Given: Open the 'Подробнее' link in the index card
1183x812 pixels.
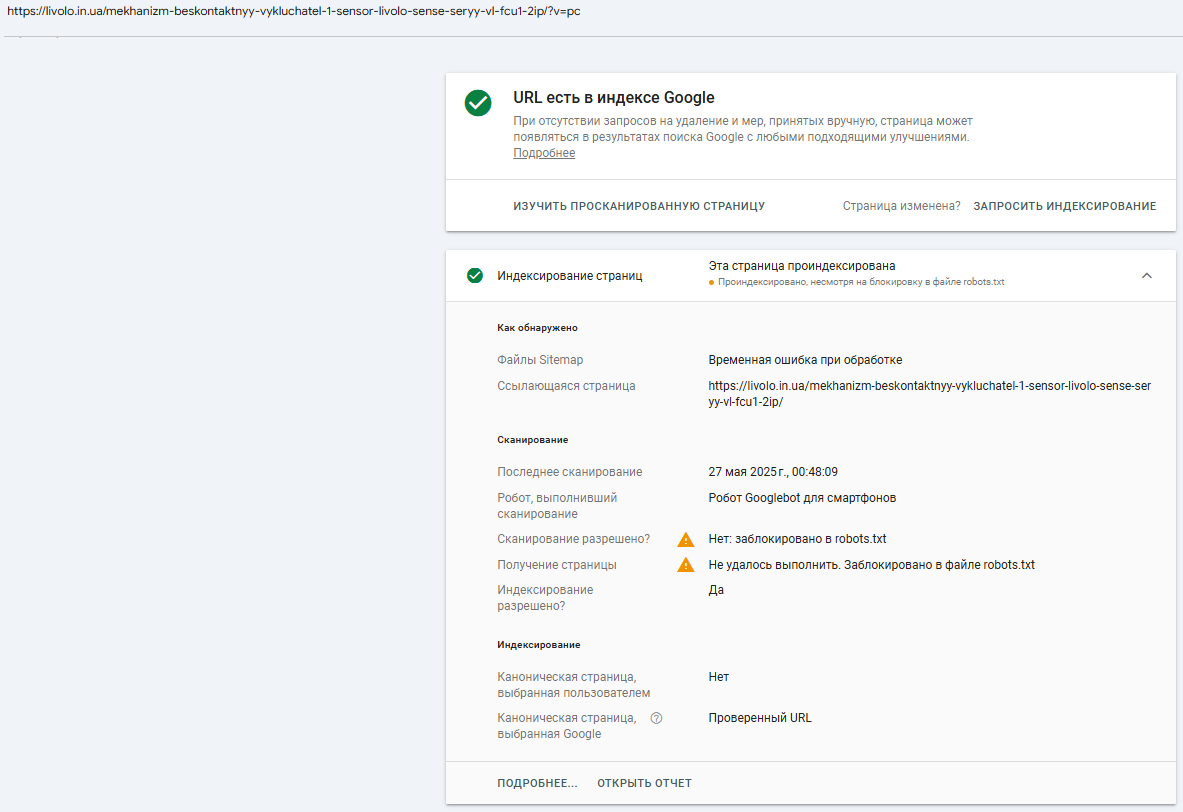Looking at the screenshot, I should (x=544, y=153).
